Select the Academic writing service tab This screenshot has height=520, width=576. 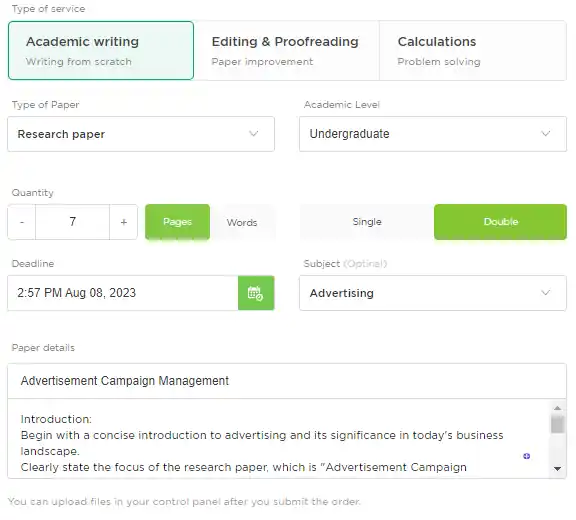(101, 50)
